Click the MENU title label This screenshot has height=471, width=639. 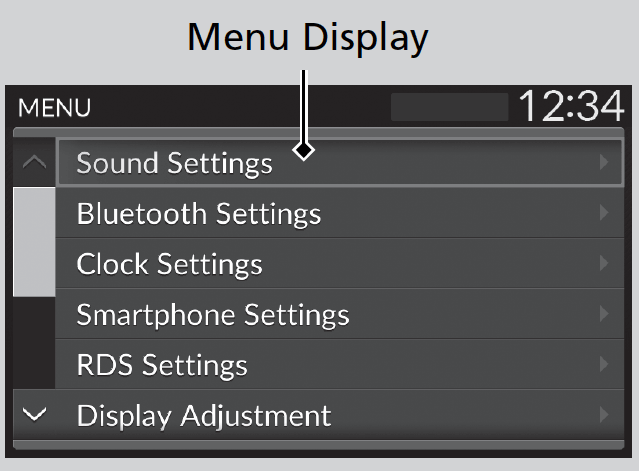click(54, 108)
